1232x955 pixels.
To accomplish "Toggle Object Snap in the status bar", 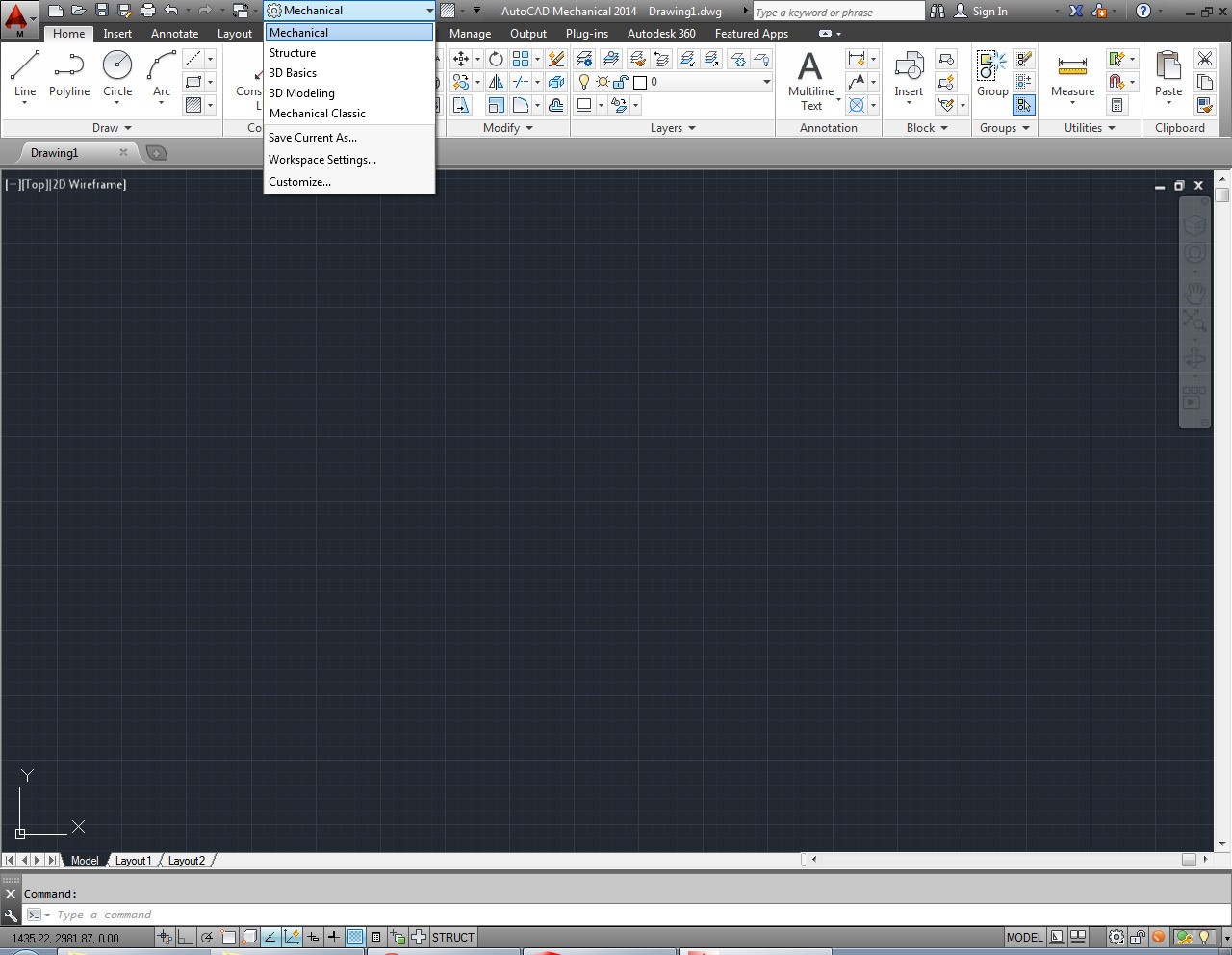I will [x=228, y=937].
